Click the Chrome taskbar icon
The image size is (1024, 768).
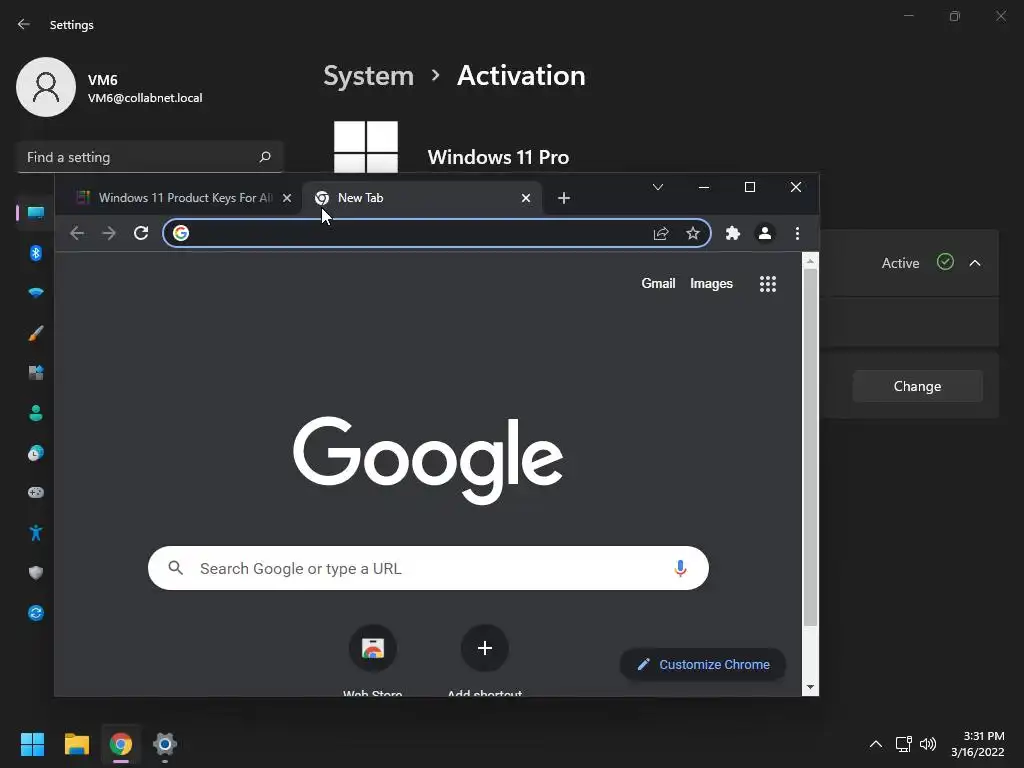coord(121,744)
